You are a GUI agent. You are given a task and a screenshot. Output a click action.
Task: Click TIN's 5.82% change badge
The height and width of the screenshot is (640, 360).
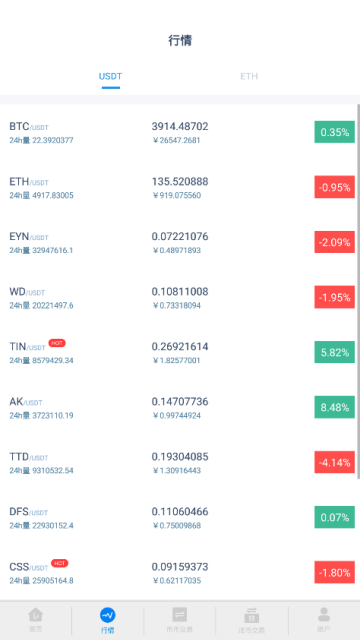334,352
